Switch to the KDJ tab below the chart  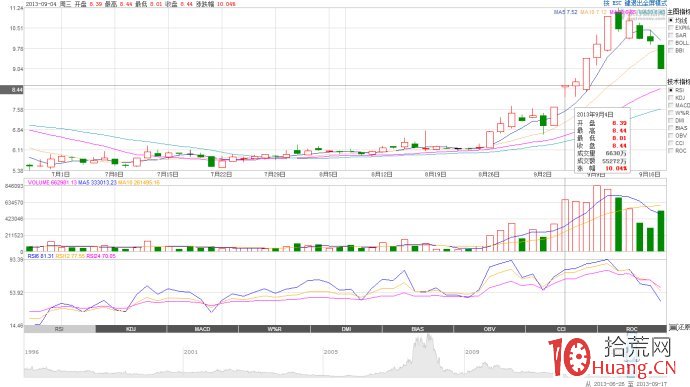coord(131,329)
